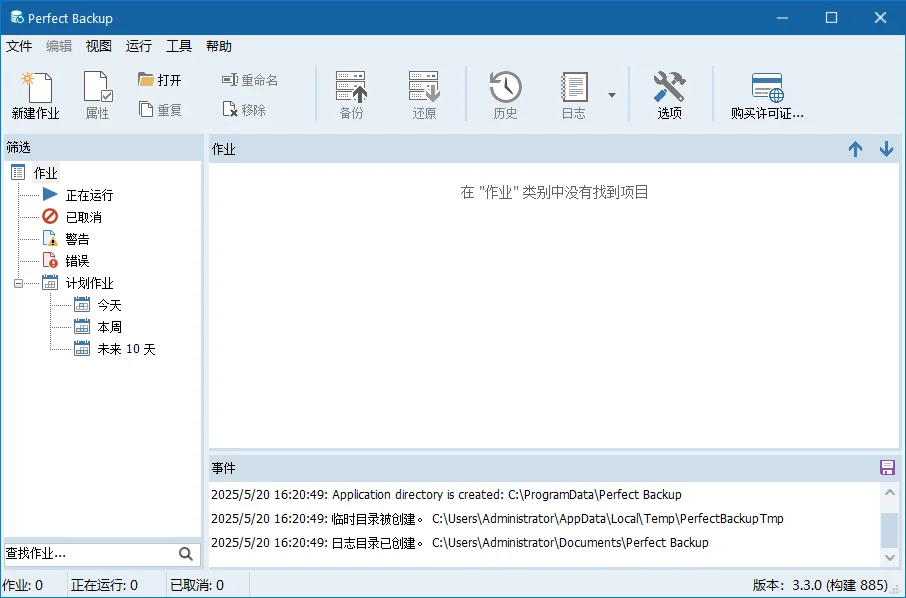Click 正在运行: 0 in status bar
The image size is (906, 598).
(105, 585)
